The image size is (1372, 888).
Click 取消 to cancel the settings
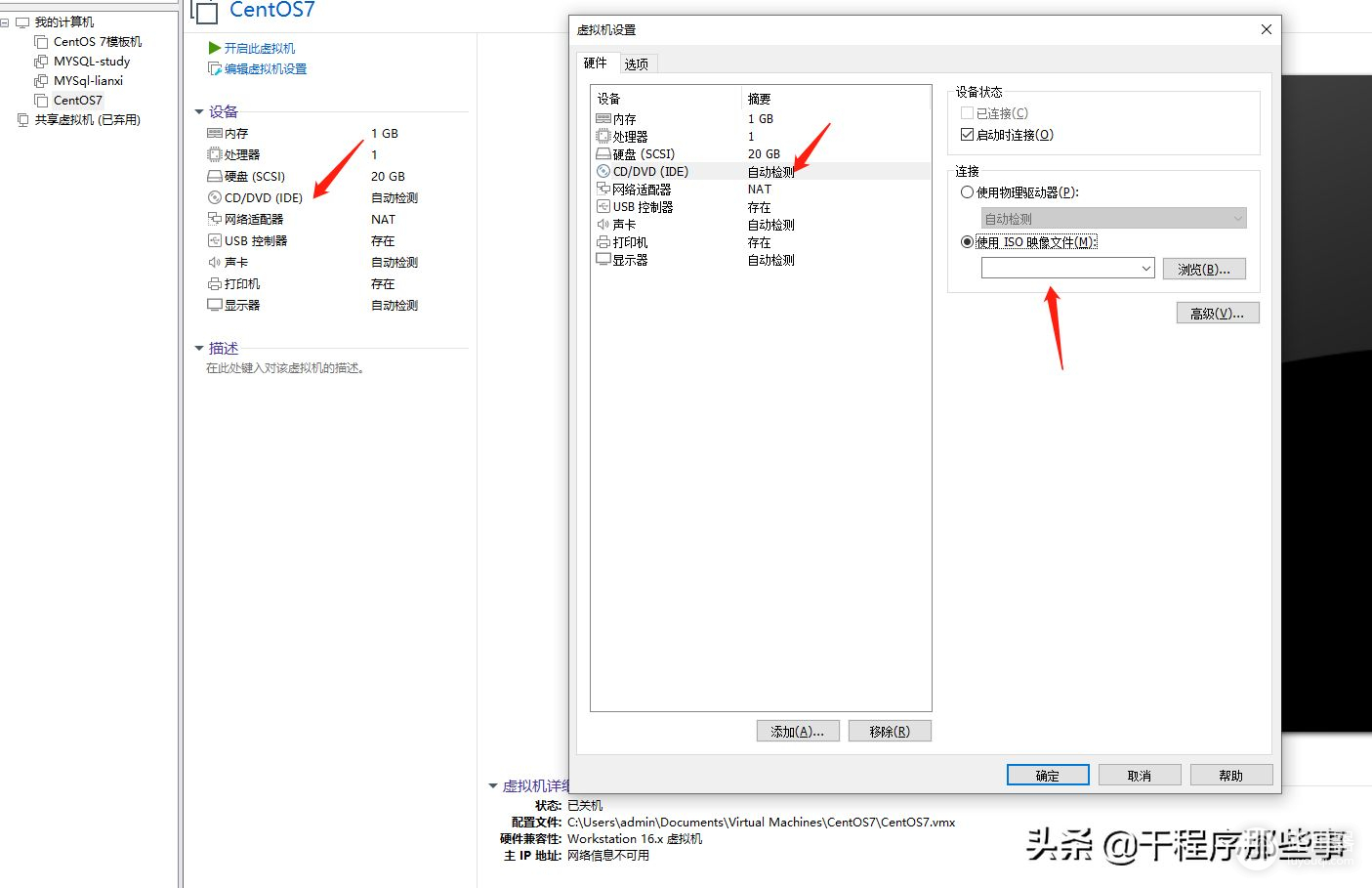tap(1140, 775)
